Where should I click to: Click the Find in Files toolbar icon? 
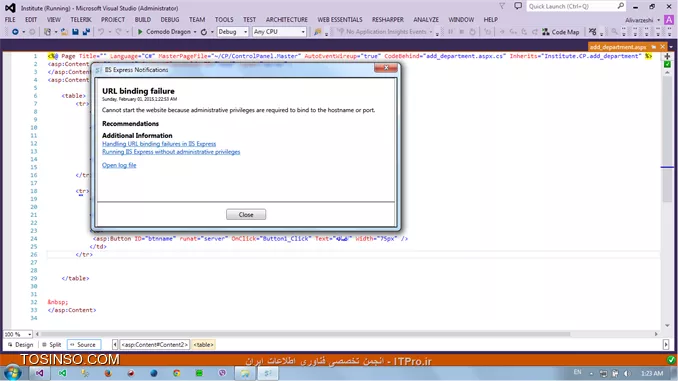point(318,32)
